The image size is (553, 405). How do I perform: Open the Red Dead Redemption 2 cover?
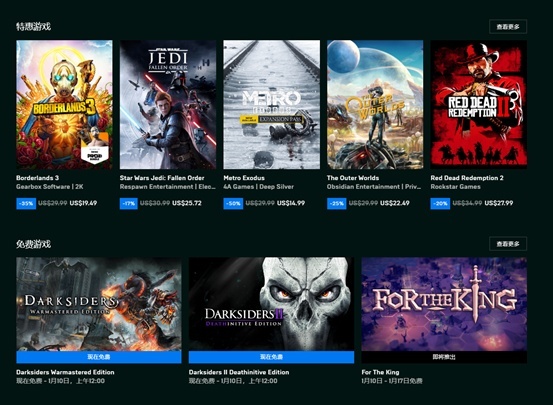coord(479,104)
